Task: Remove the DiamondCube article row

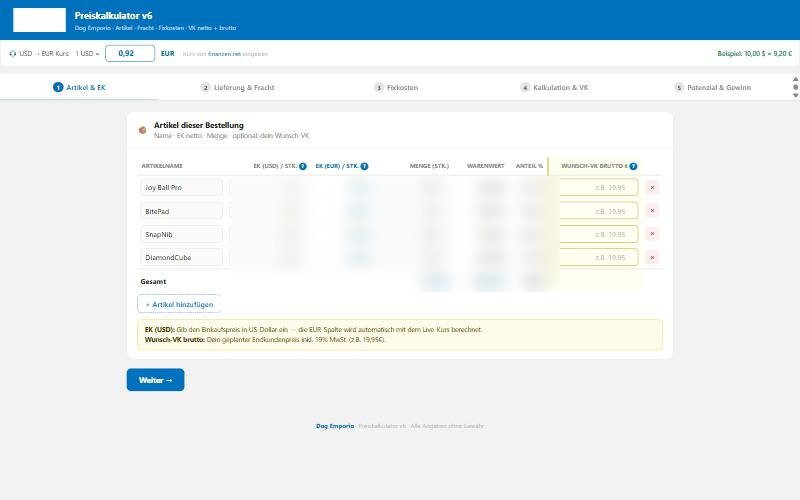Action: click(652, 257)
